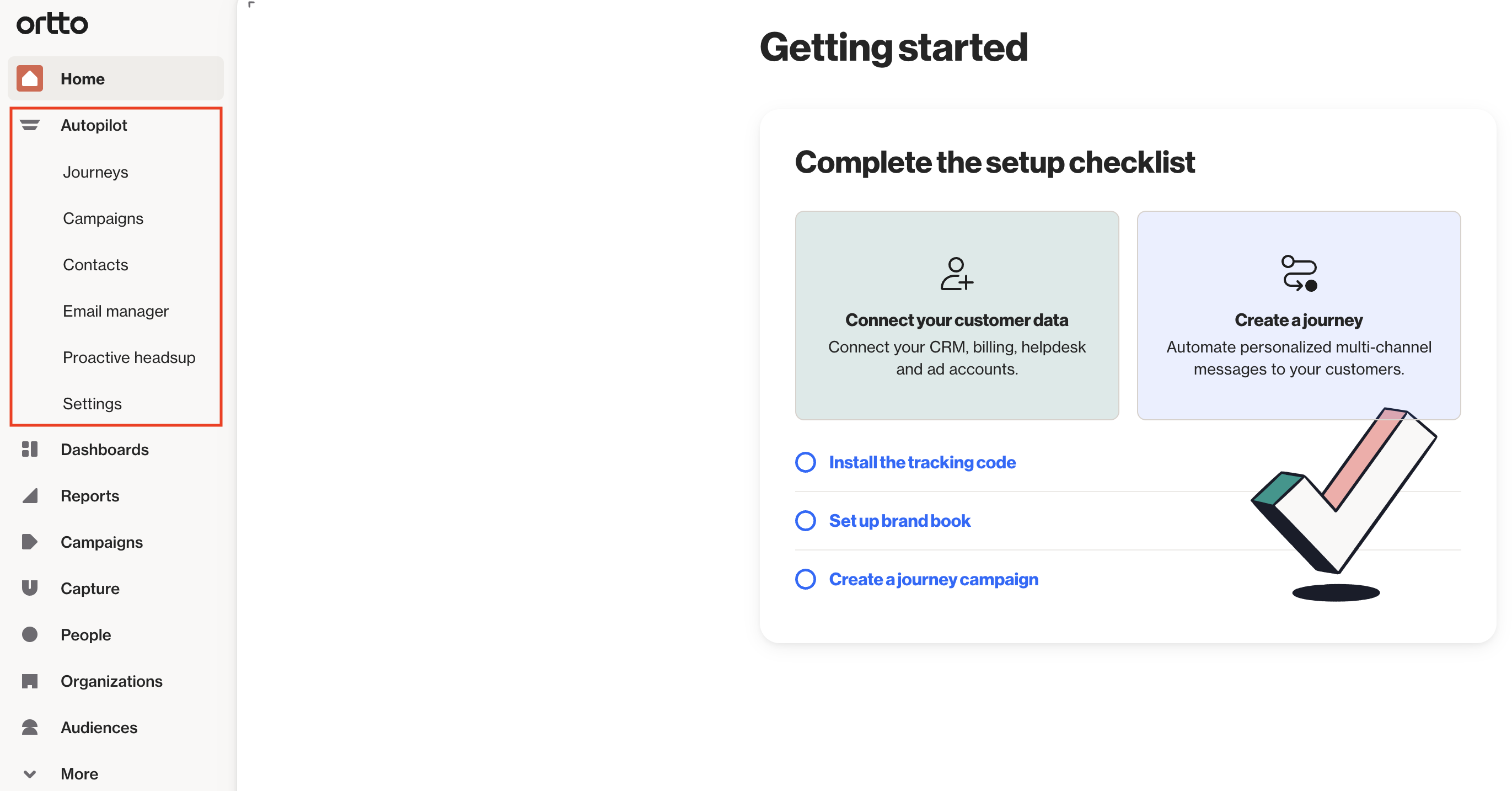Select the Connect your customer data card
The image size is (1512, 791).
(957, 316)
